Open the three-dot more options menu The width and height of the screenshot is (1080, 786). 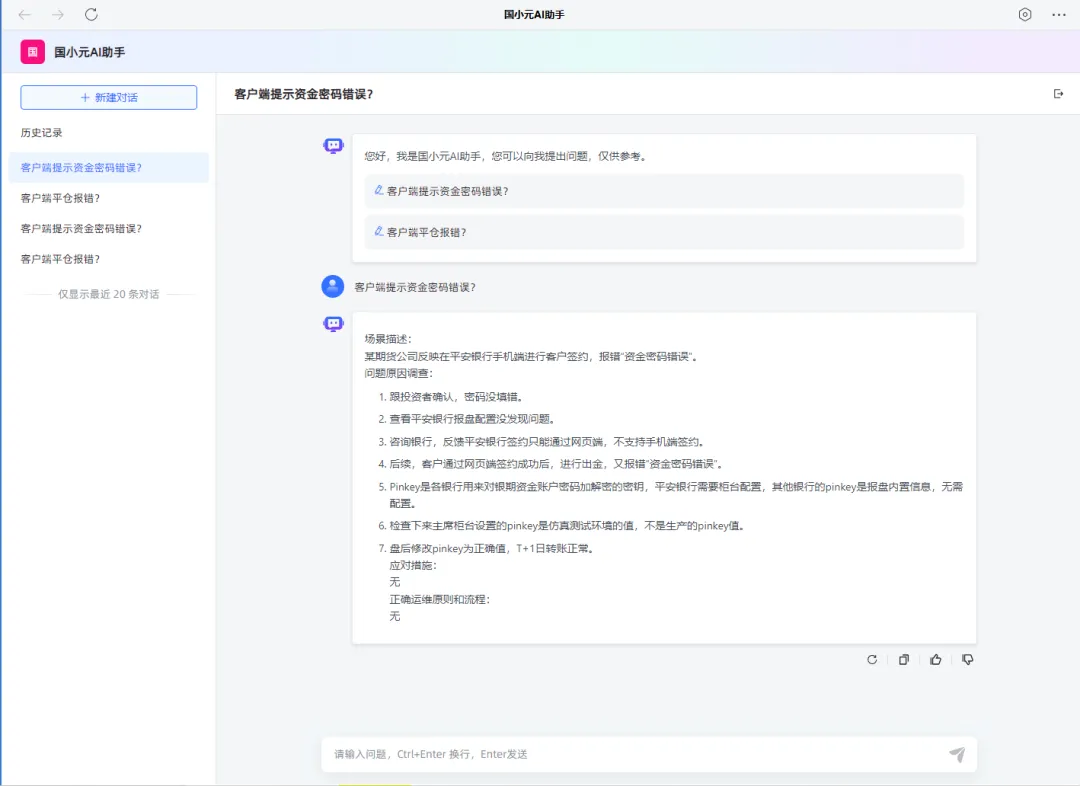(x=1059, y=15)
